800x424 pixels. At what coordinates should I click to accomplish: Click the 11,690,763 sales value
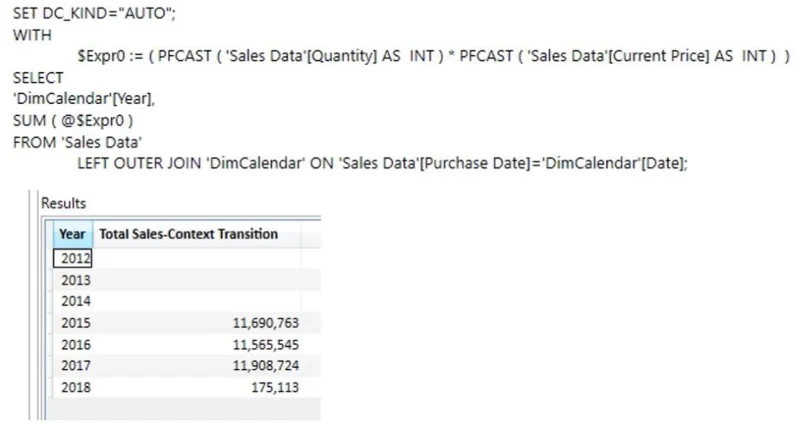[x=266, y=323]
